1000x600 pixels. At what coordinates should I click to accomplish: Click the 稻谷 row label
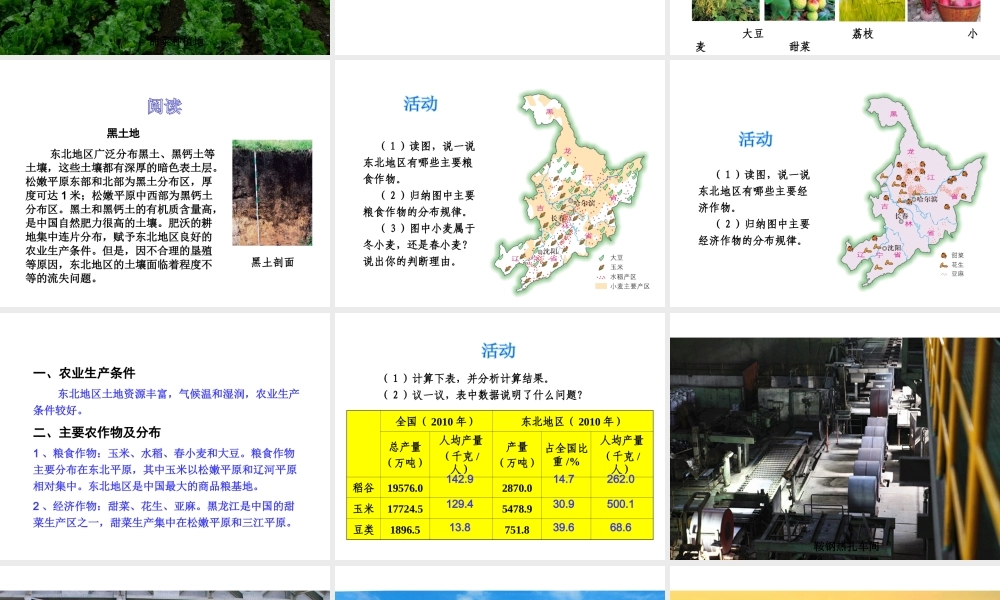(364, 488)
